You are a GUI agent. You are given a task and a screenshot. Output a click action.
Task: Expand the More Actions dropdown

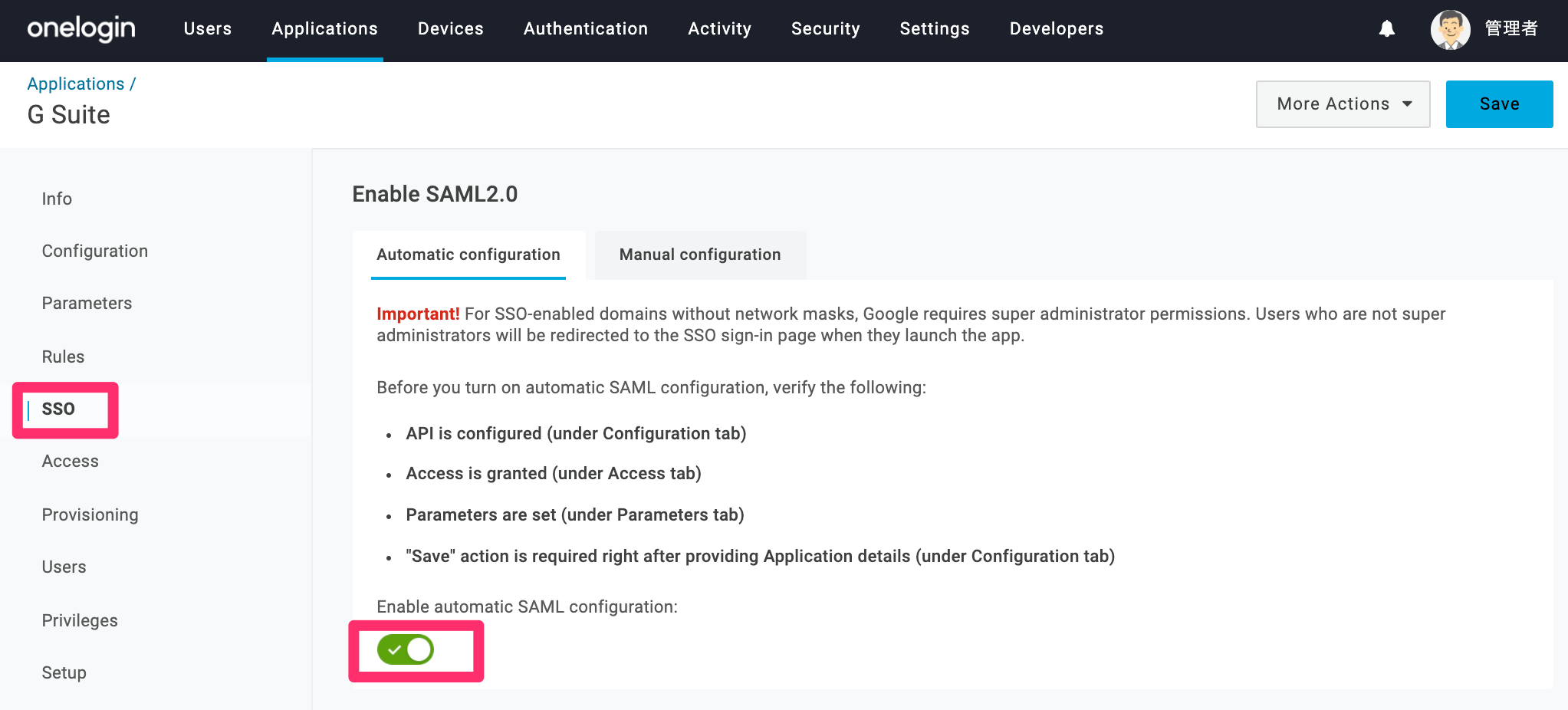(1343, 104)
